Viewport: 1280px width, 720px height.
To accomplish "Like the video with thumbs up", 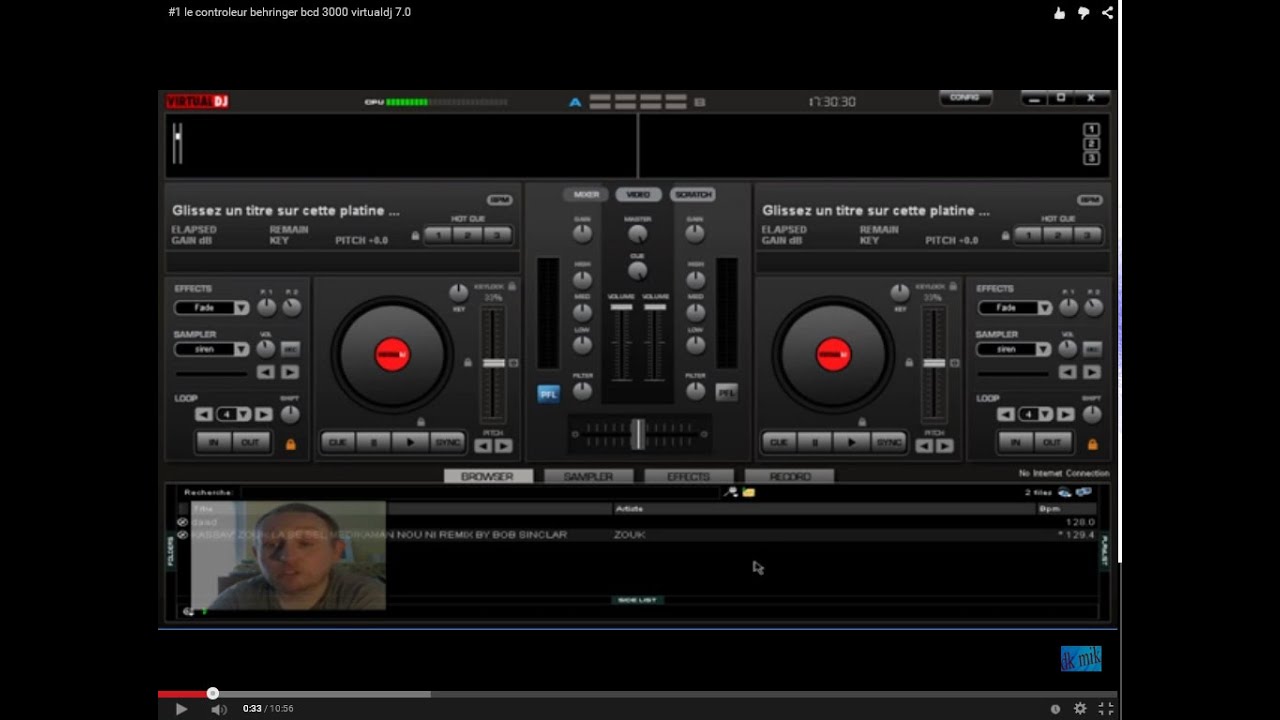I will pos(1059,13).
